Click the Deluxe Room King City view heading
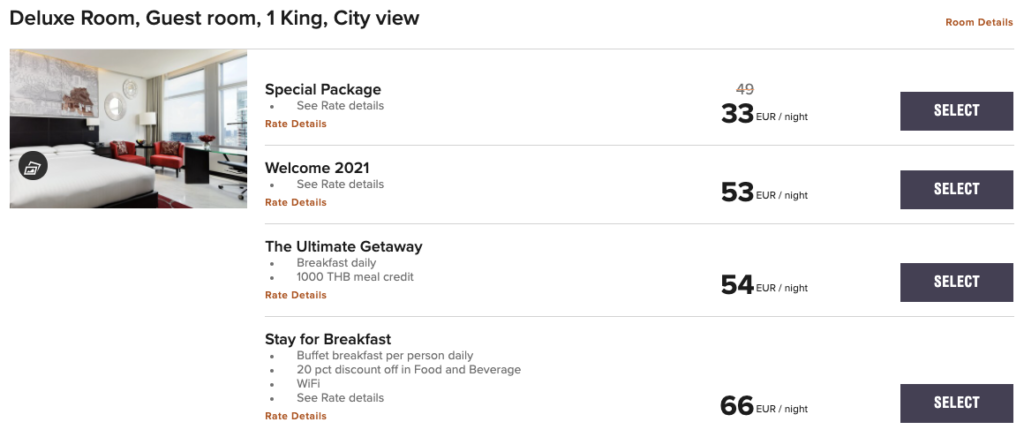Image resolution: width=1024 pixels, height=437 pixels. point(214,18)
